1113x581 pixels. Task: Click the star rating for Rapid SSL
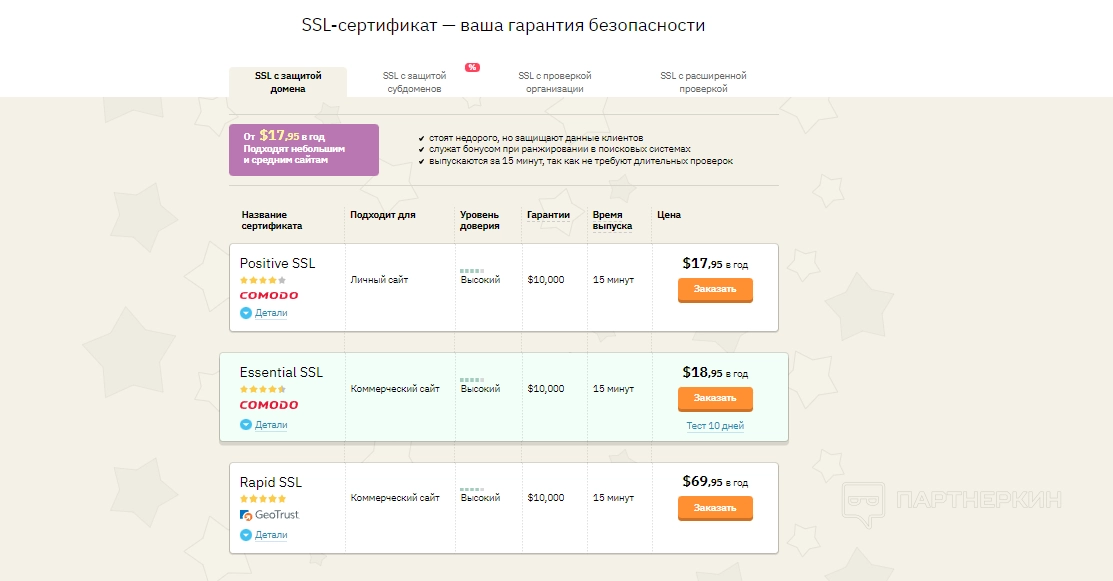point(262,498)
